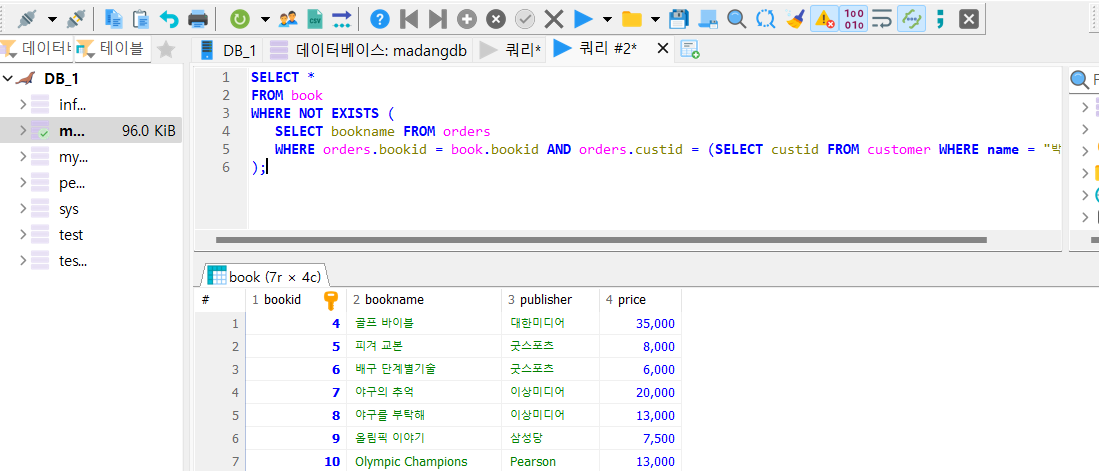Viewport: 1099px width, 471px height.
Task: Reformat SQL with the broom icon
Action: [x=794, y=19]
